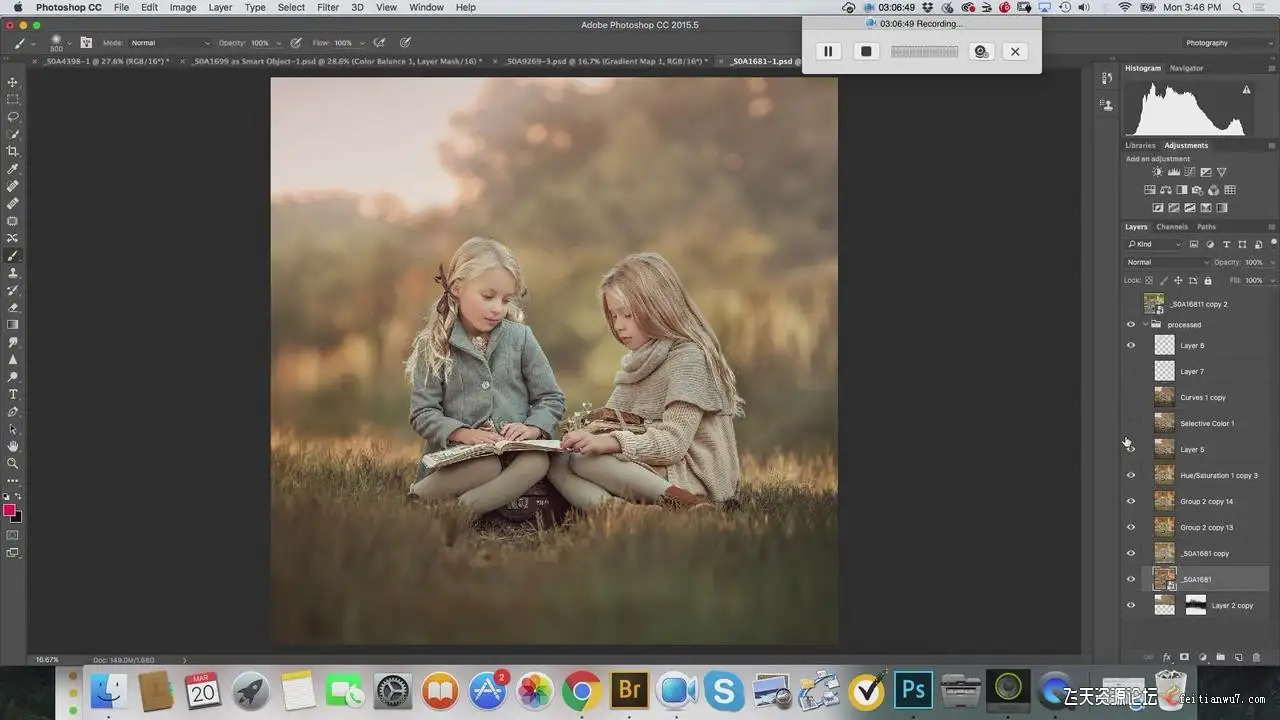
Task: Pause the screen recording
Action: 828,51
